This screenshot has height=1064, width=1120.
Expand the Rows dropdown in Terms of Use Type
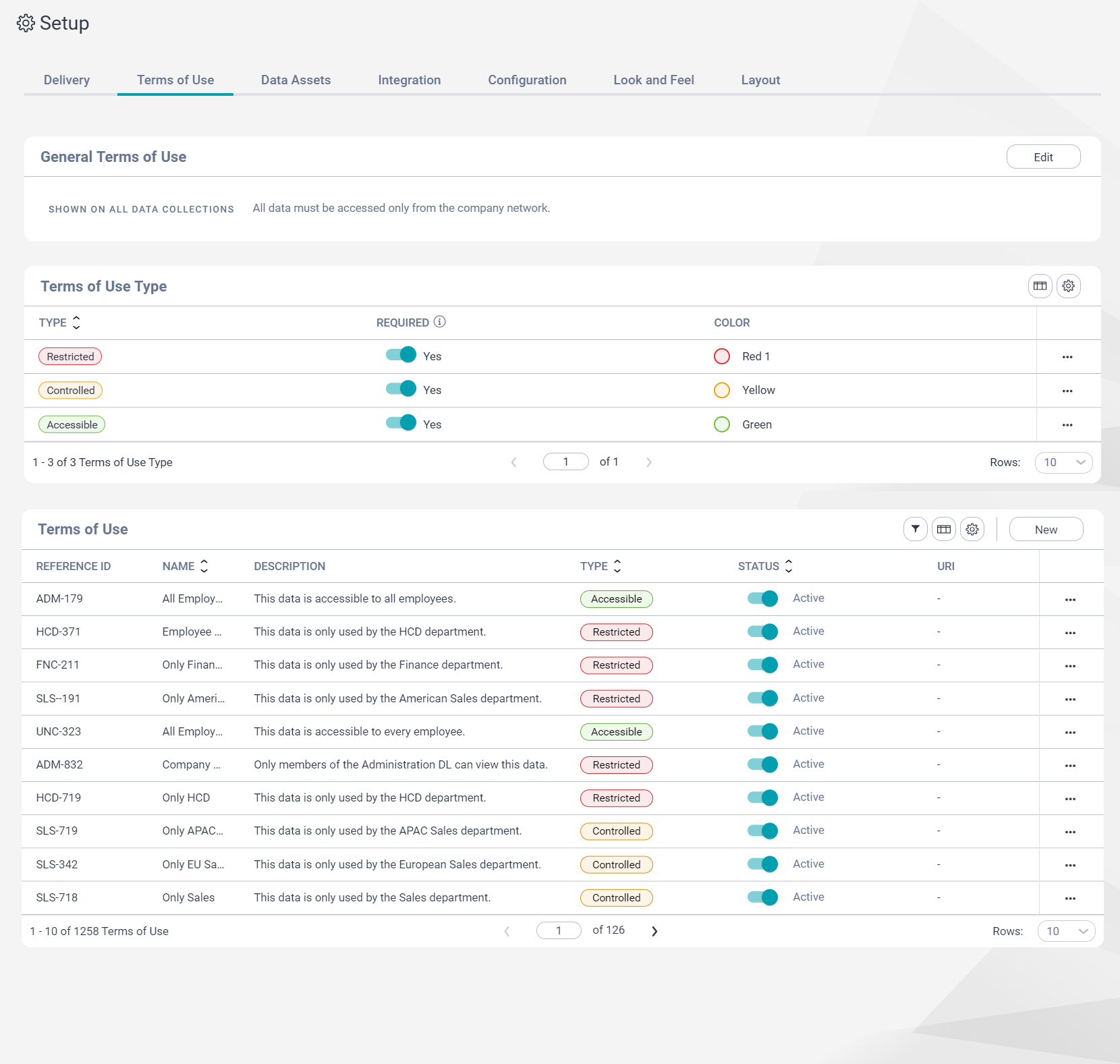(x=1063, y=462)
